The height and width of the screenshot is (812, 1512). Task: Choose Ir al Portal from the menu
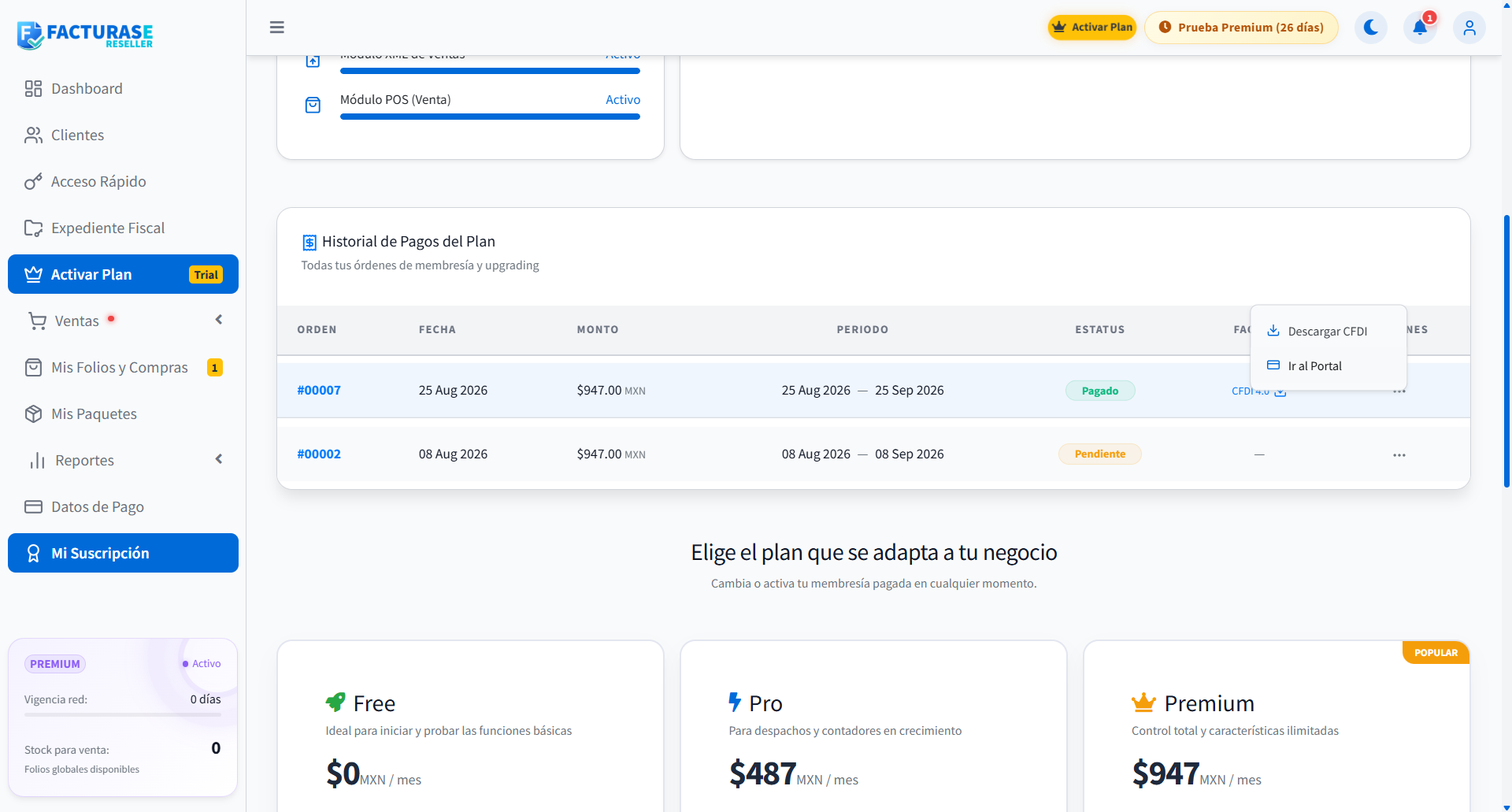pos(1328,366)
